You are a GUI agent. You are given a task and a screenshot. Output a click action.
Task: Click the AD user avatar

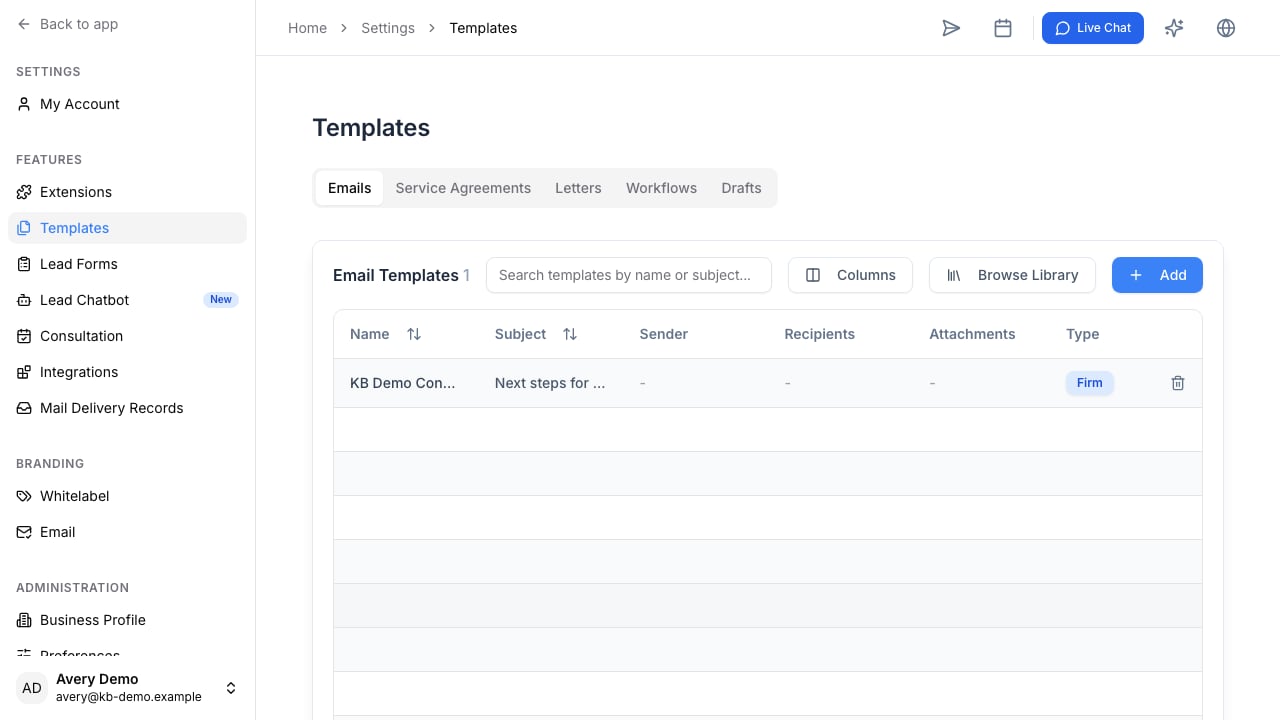pos(32,688)
